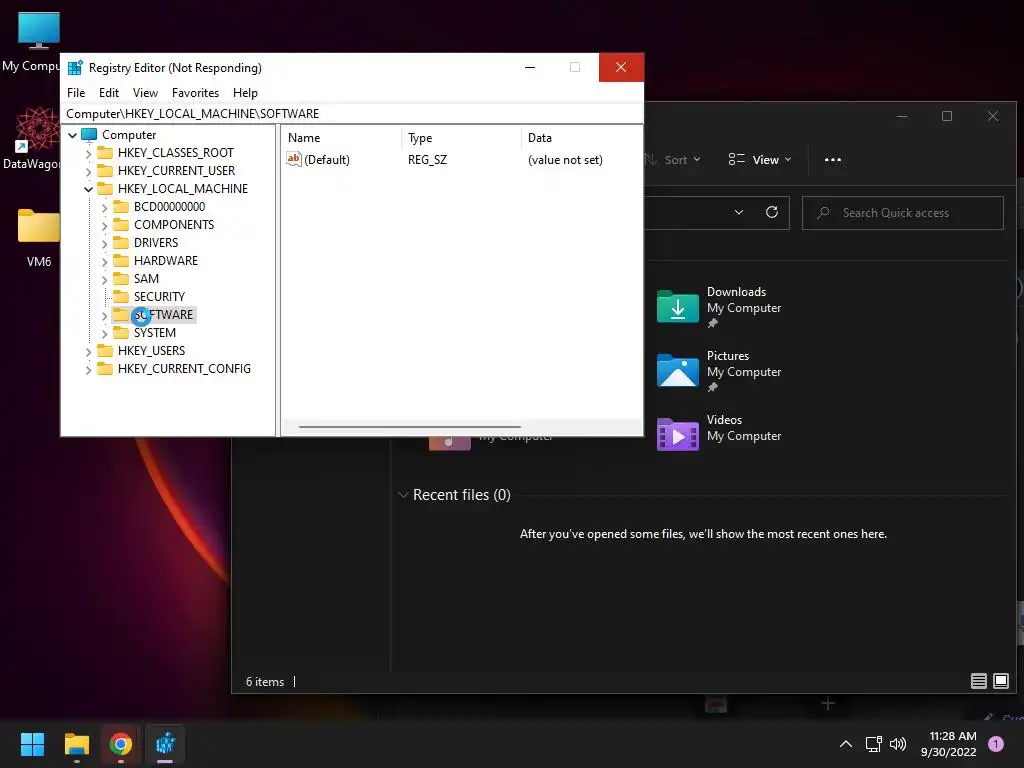Image resolution: width=1024 pixels, height=768 pixels.
Task: Show hidden system tray icons
Action: 845,744
